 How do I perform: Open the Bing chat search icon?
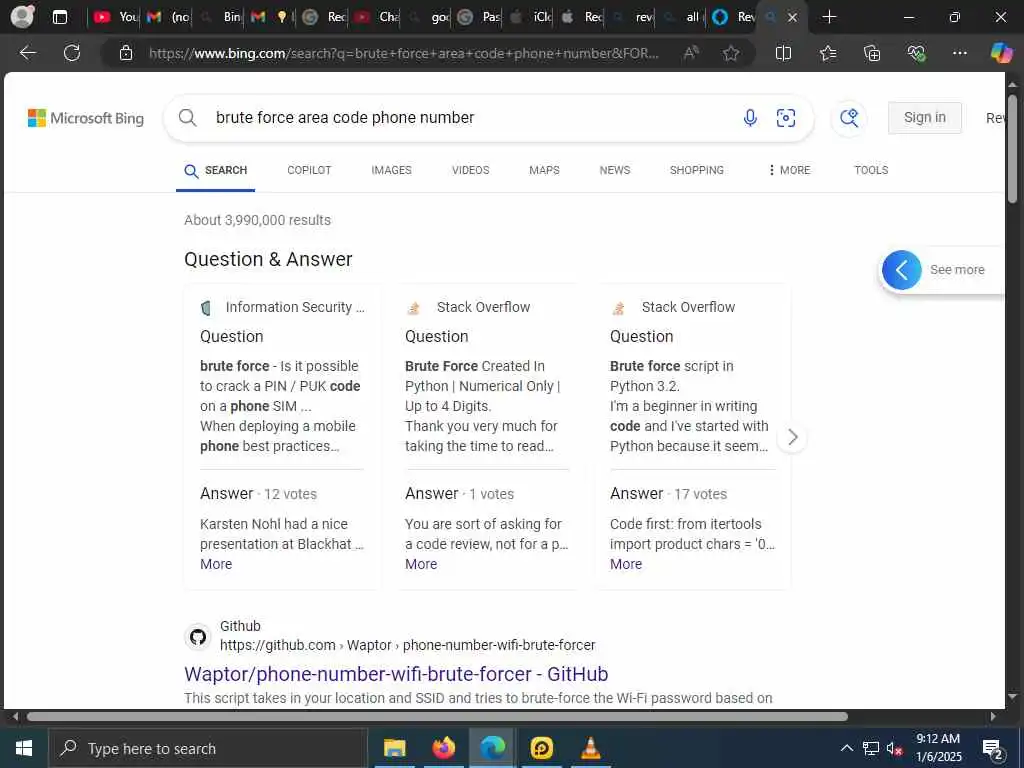(849, 118)
